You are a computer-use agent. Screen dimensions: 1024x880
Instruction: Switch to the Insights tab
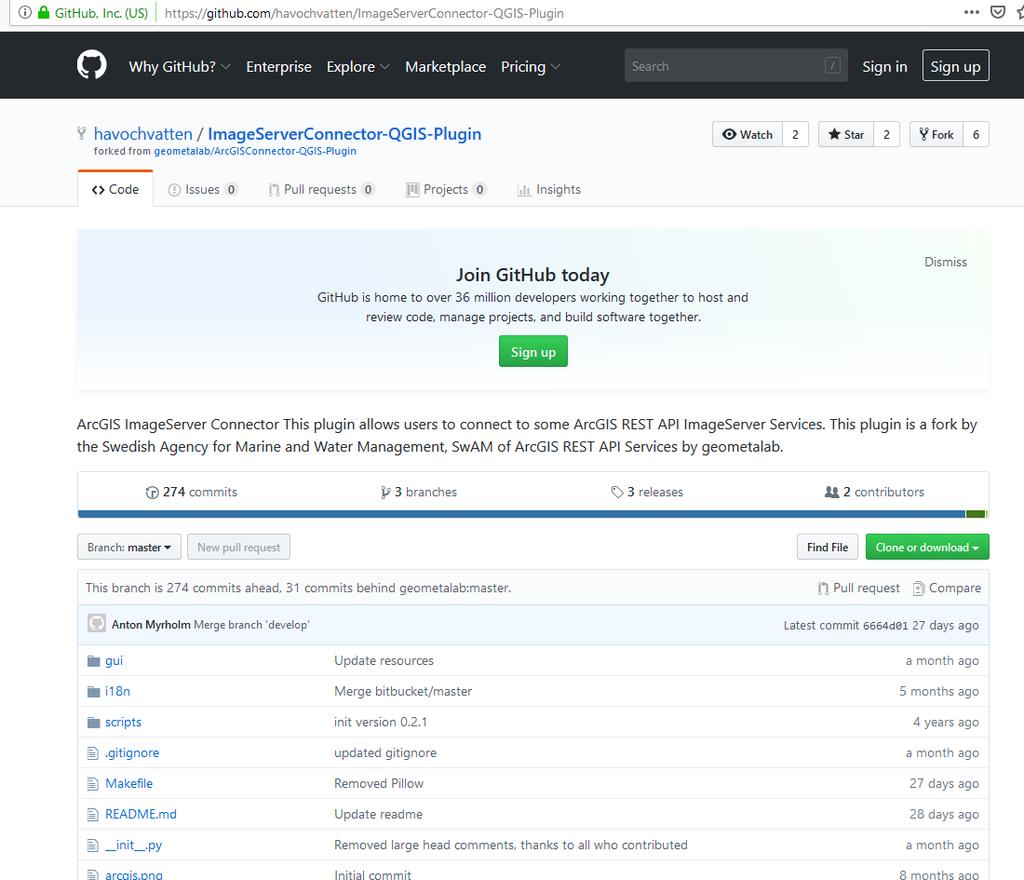tap(549, 189)
